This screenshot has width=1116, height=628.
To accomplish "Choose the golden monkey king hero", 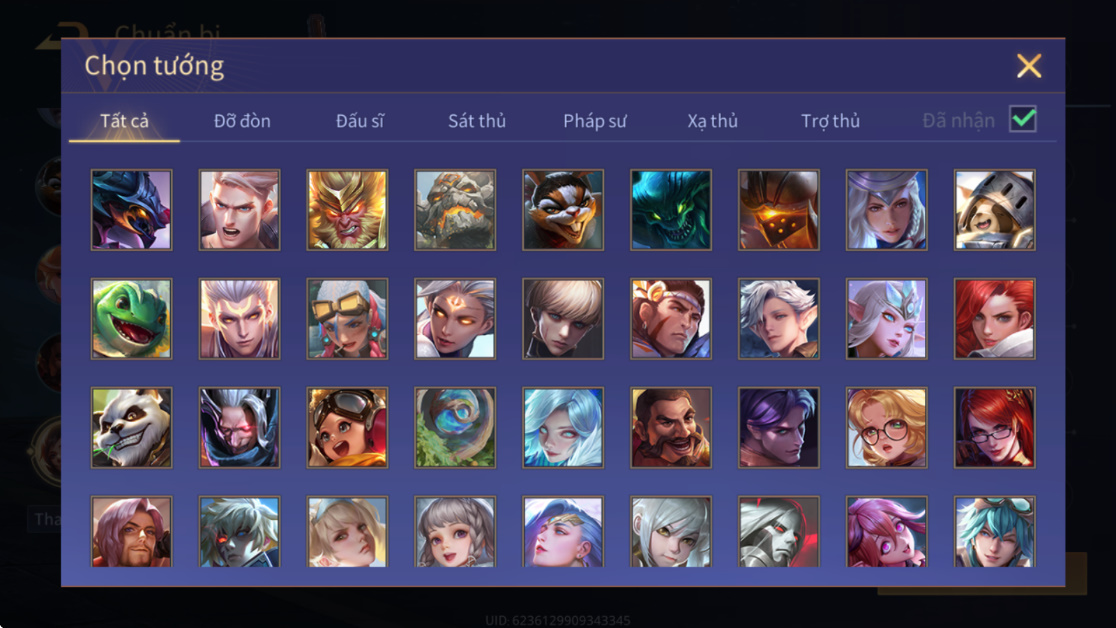I will (x=347, y=210).
